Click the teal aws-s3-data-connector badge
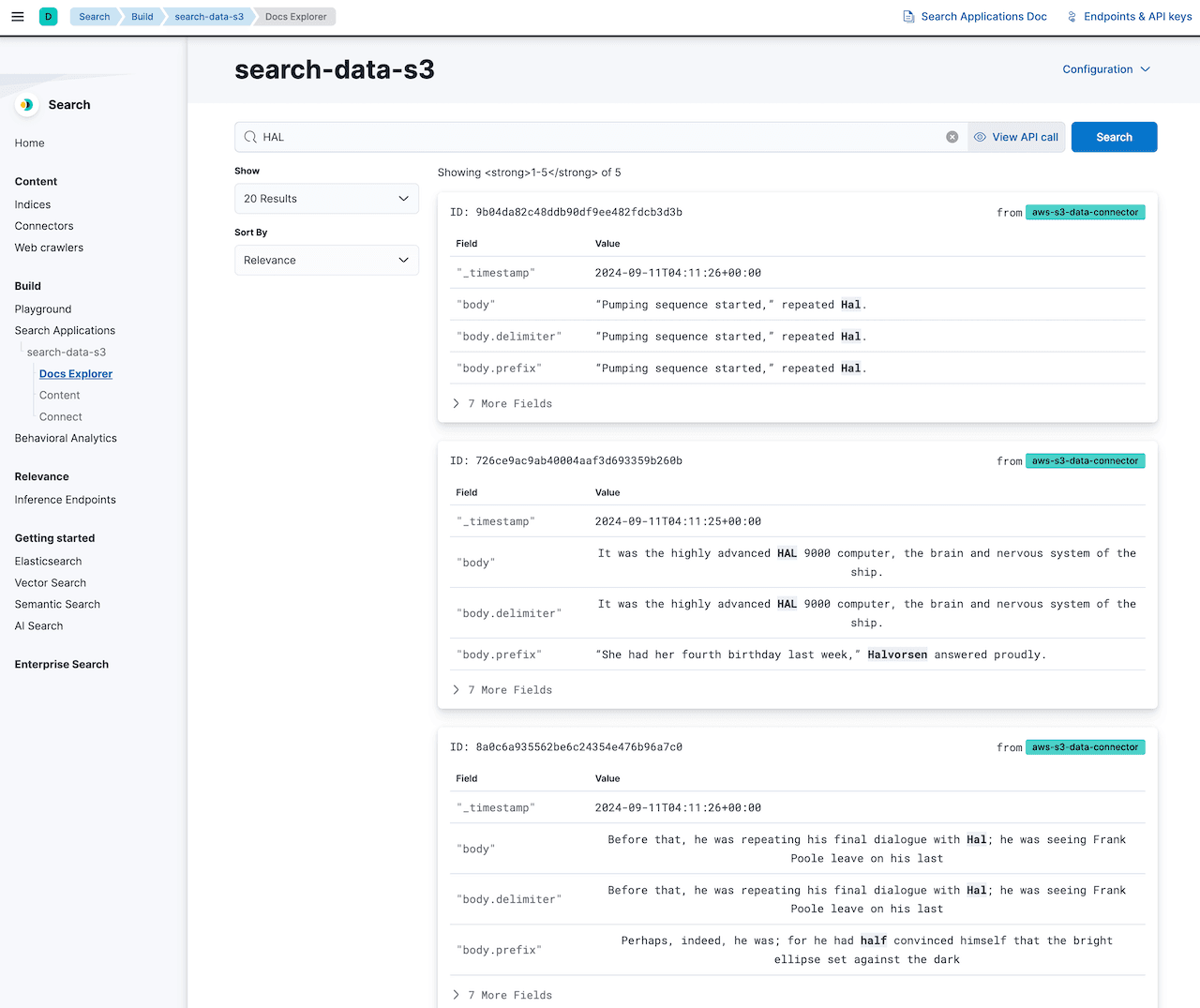Image resolution: width=1200 pixels, height=1008 pixels. pos(1085,212)
